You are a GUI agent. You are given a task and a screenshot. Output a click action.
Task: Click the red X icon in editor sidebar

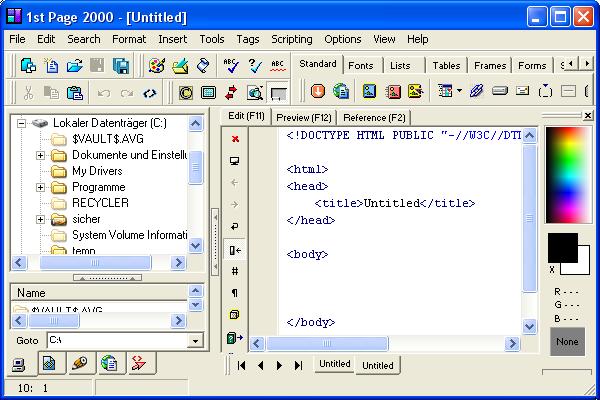click(235, 139)
